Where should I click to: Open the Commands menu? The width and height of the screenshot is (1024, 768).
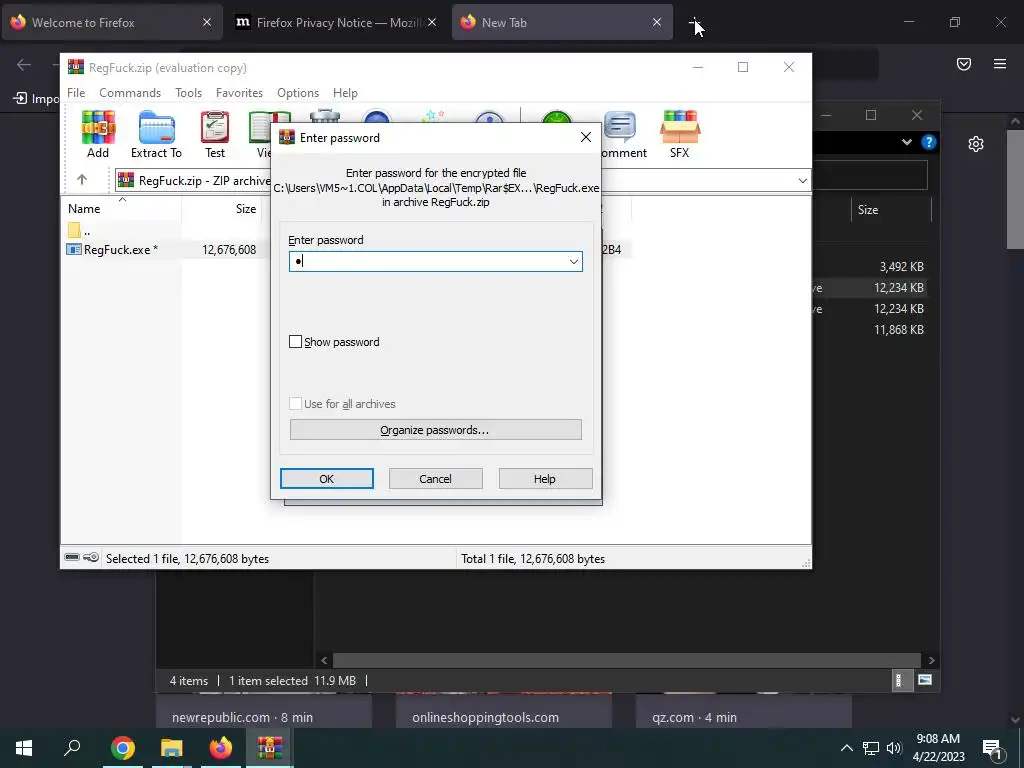pyautogui.click(x=130, y=93)
